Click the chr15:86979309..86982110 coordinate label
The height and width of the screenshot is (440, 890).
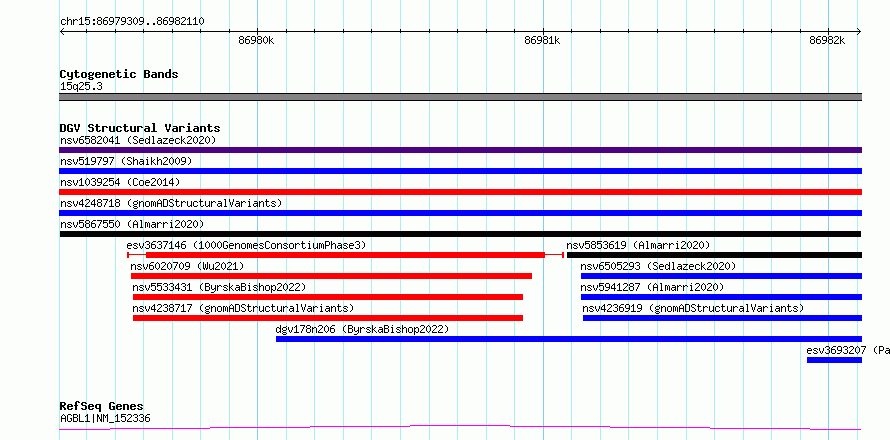point(132,22)
